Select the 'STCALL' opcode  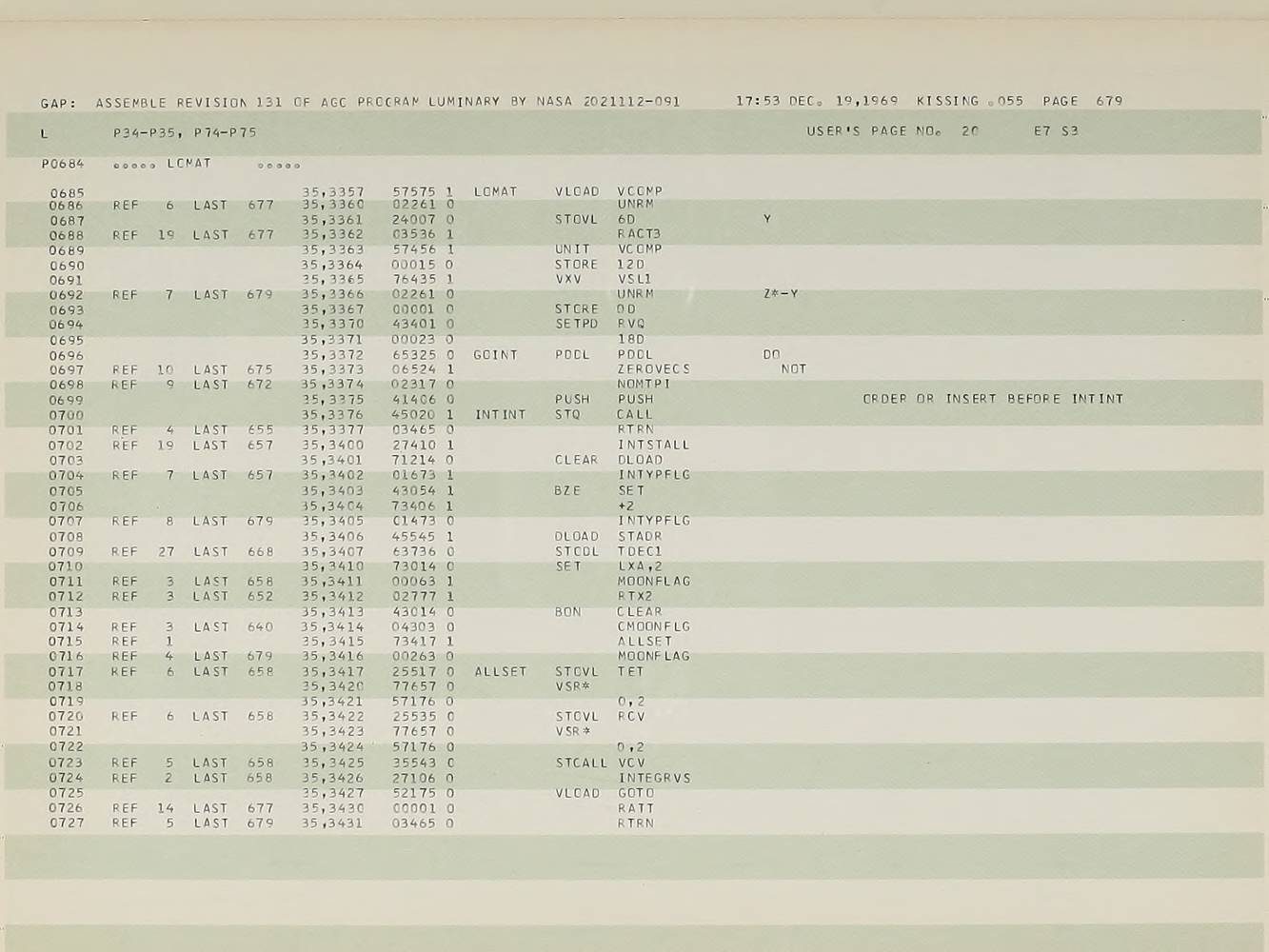(x=582, y=764)
